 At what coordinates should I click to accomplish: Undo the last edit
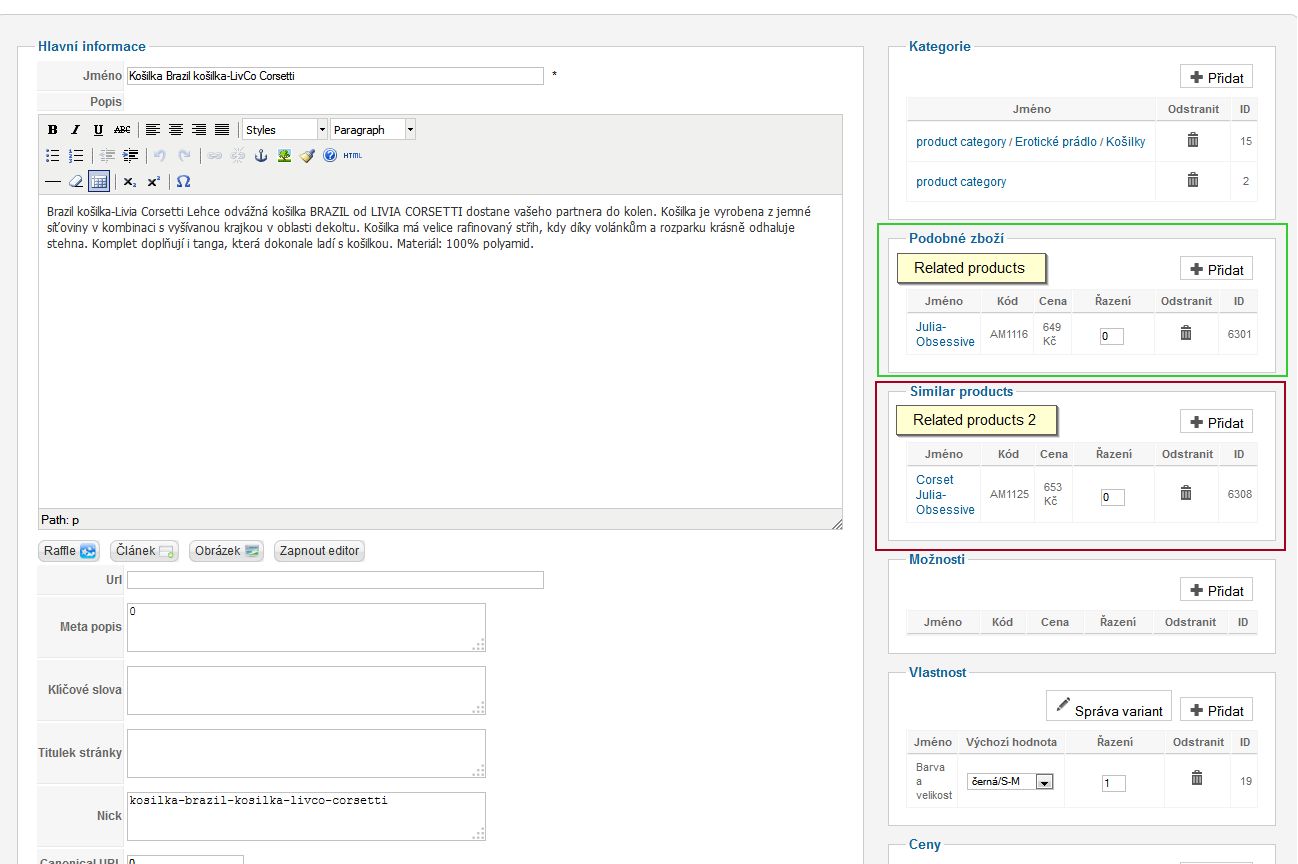coord(160,156)
